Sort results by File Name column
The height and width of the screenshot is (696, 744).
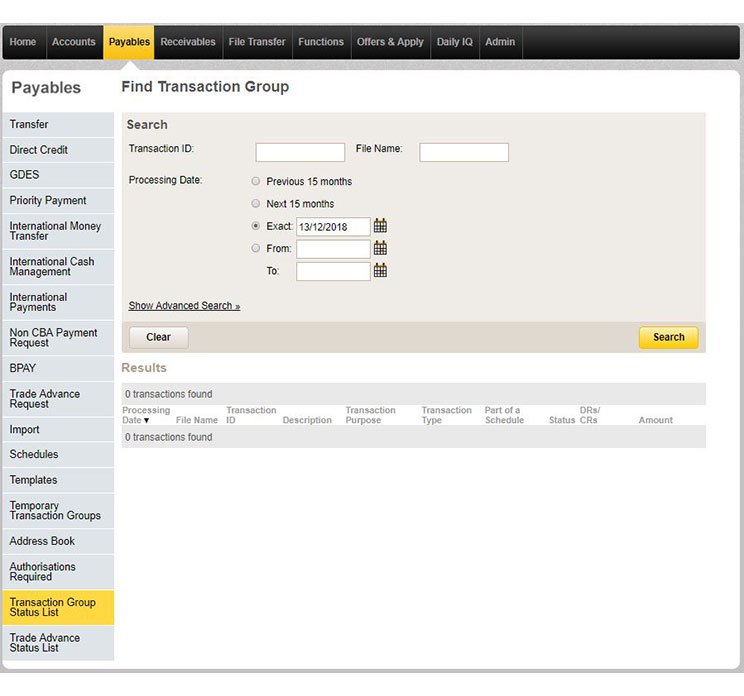click(x=197, y=420)
